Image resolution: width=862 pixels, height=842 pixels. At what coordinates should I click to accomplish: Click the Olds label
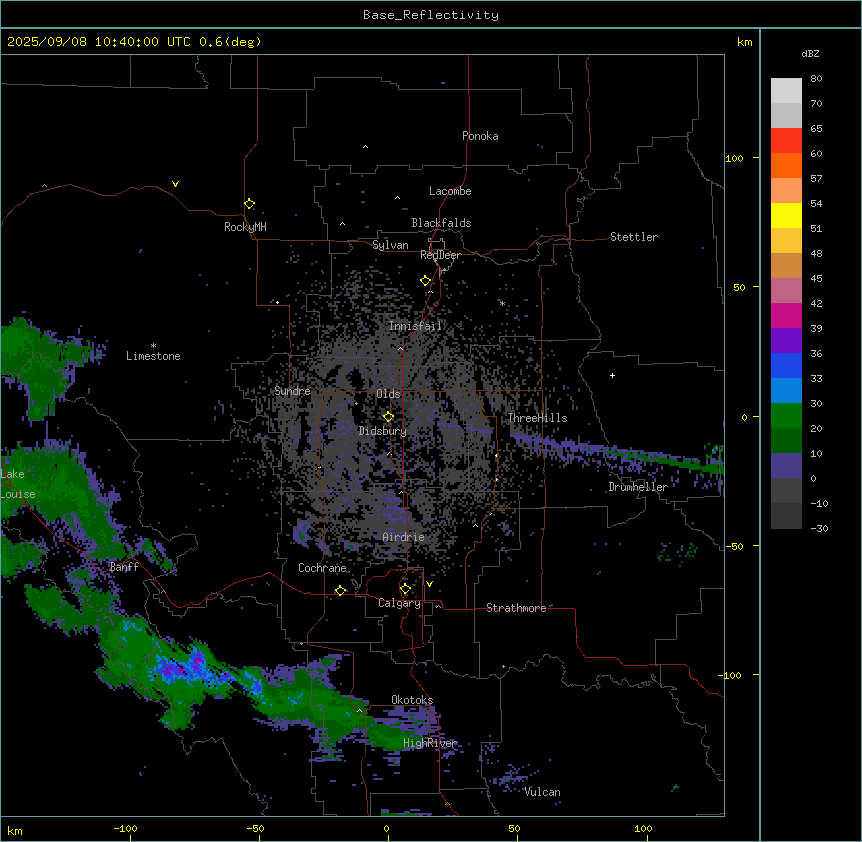(388, 394)
